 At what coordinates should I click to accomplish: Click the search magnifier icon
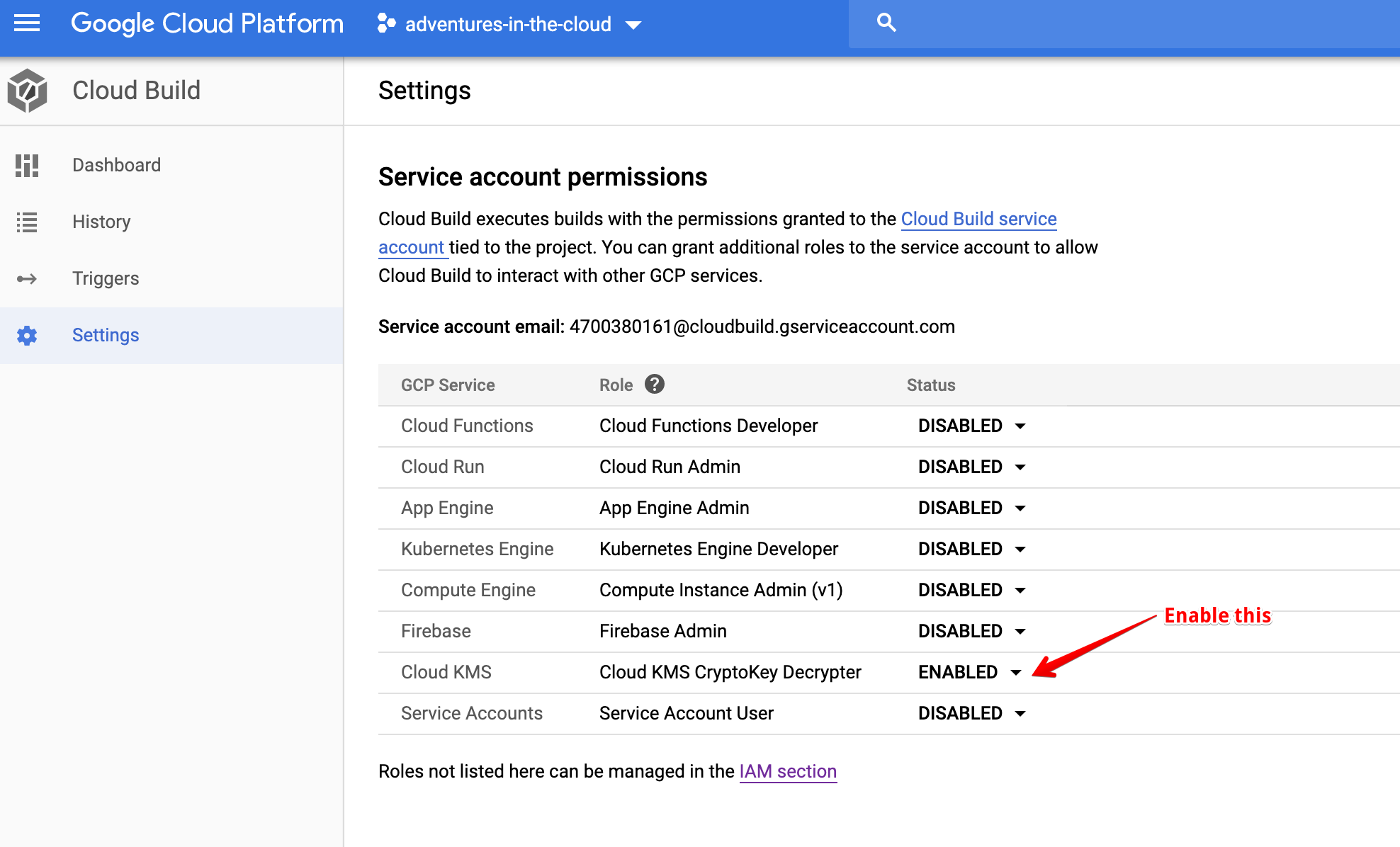tap(886, 23)
